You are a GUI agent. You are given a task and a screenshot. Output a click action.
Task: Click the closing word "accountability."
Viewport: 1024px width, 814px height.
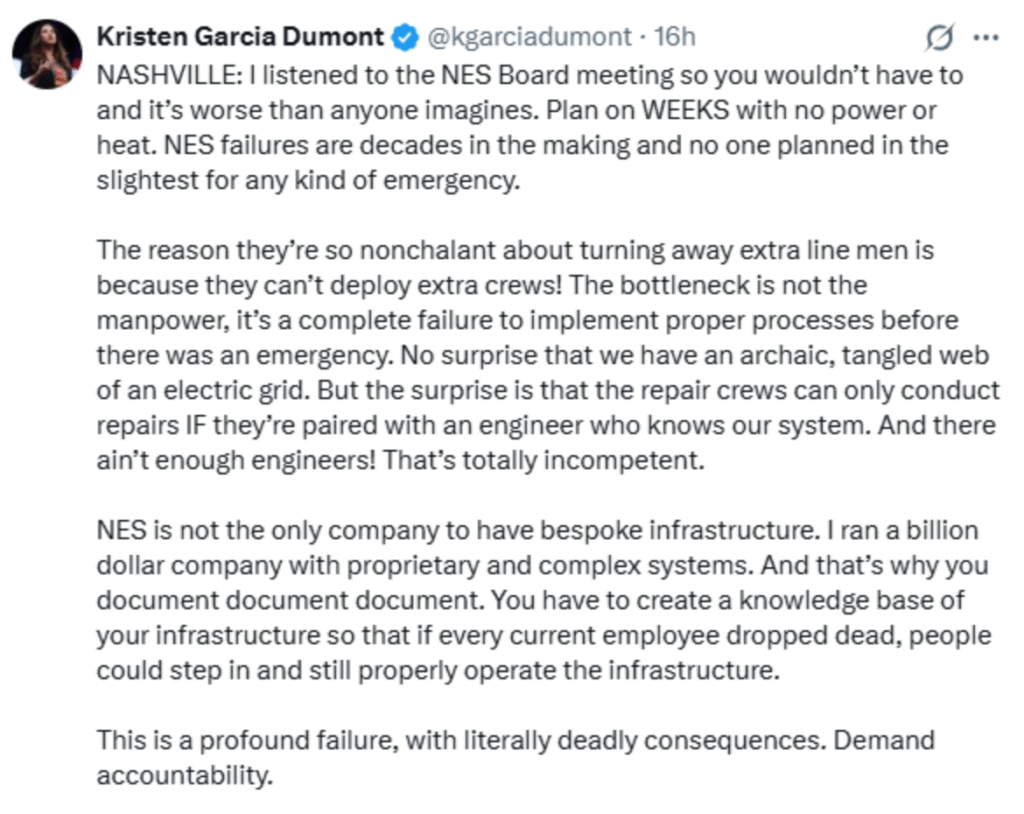184,775
